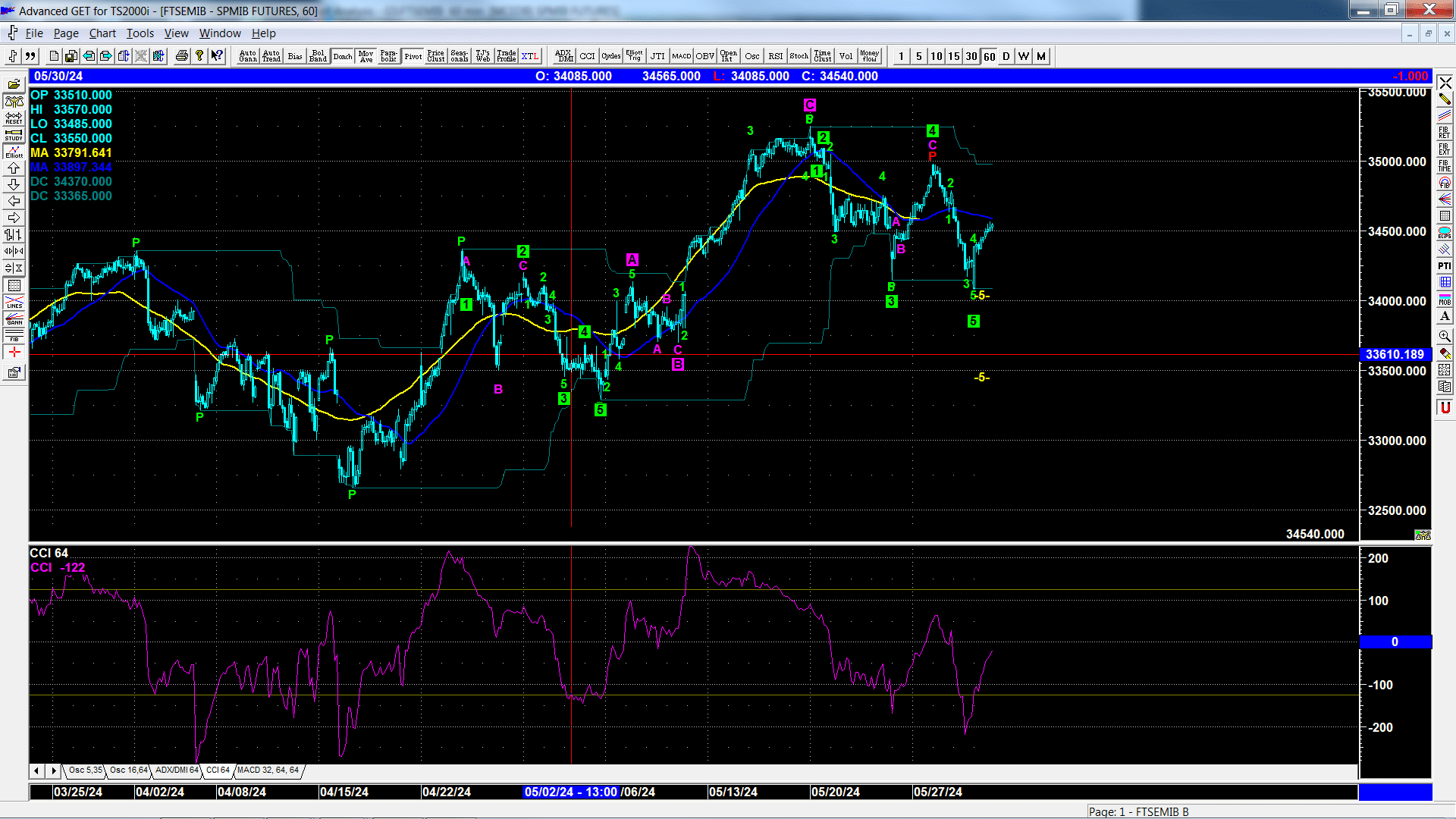This screenshot has width=1456, height=819.
Task: Click the printer icon in top toolbar
Action: pos(181,56)
